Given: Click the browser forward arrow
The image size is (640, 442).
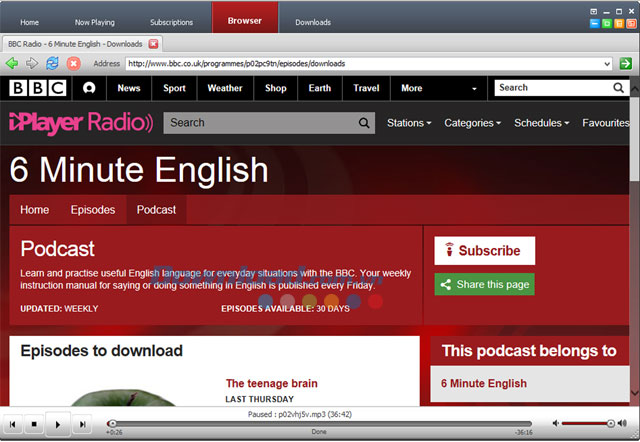Looking at the screenshot, I should tap(30, 63).
